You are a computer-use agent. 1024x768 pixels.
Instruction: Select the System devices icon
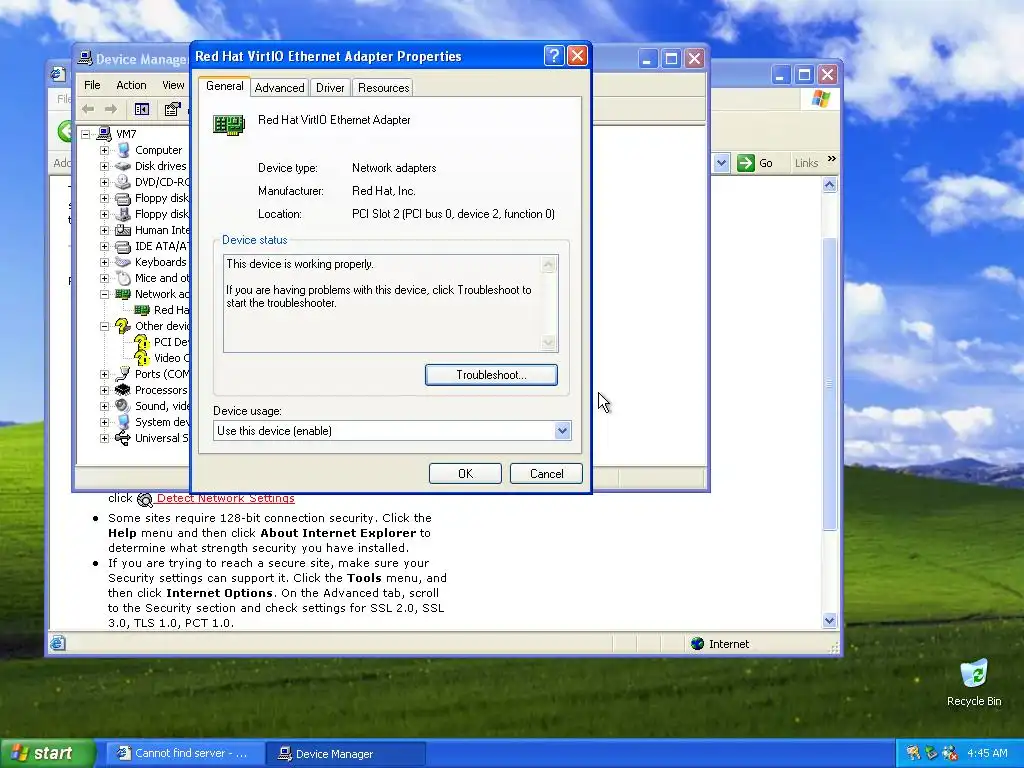[x=123, y=422]
